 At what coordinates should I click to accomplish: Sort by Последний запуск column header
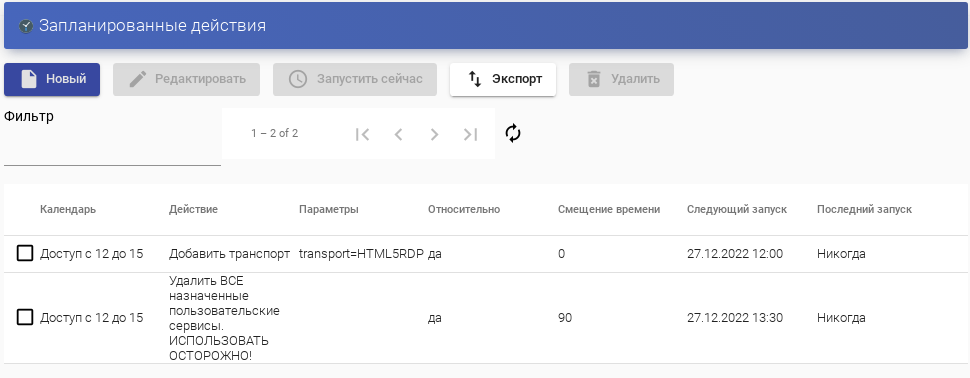click(x=864, y=209)
